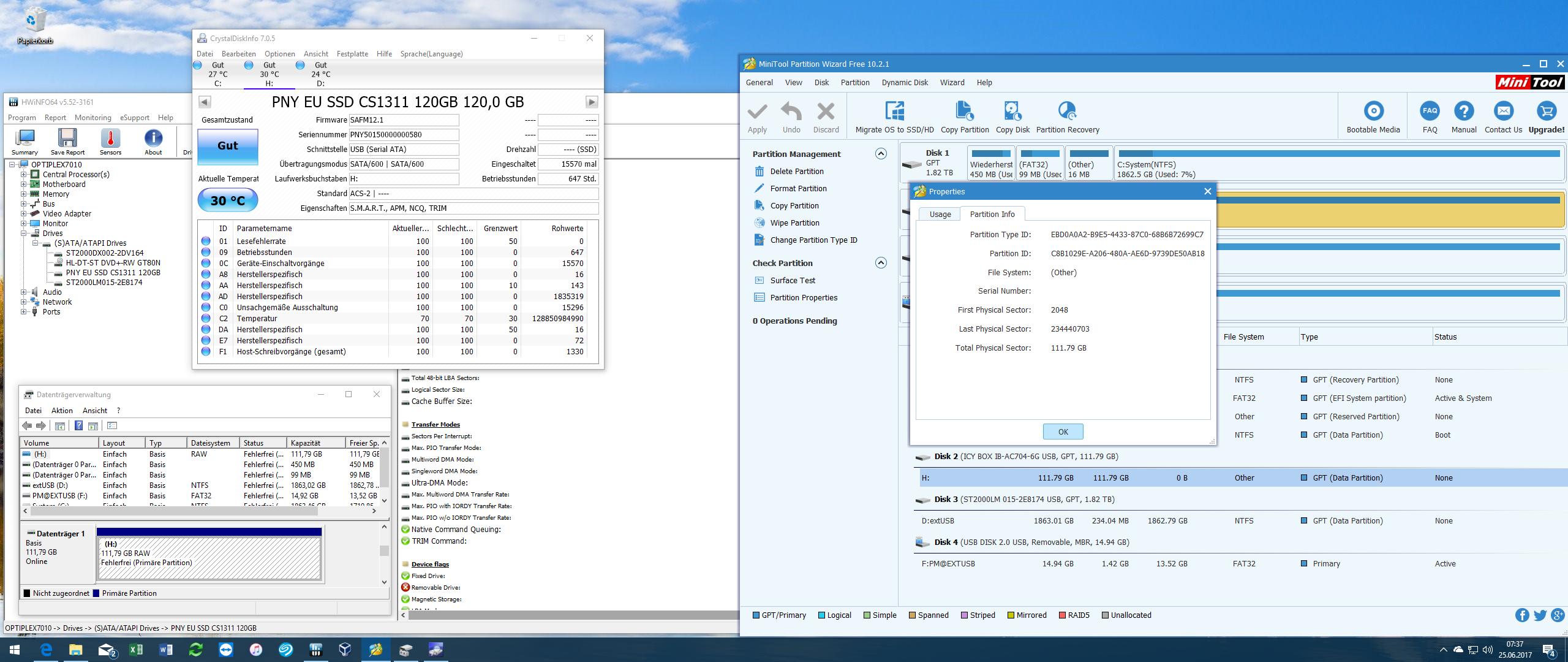
Task: Click the Wipe Partition link
Action: [x=794, y=223]
